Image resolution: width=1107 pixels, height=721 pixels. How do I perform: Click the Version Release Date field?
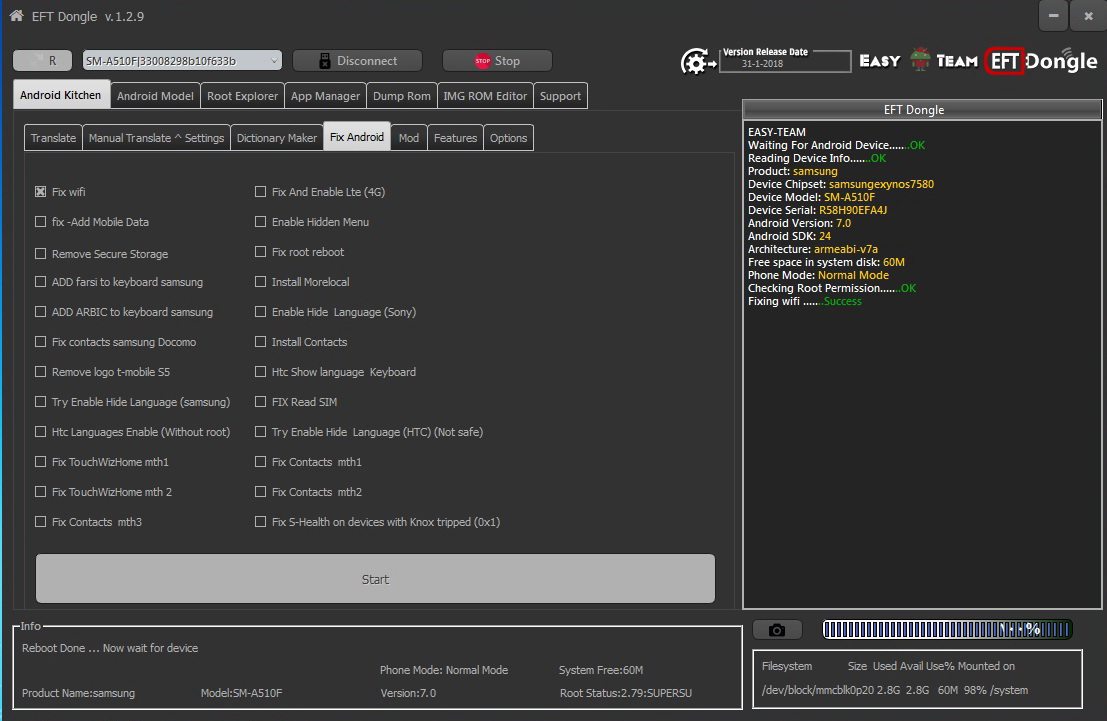pos(785,61)
